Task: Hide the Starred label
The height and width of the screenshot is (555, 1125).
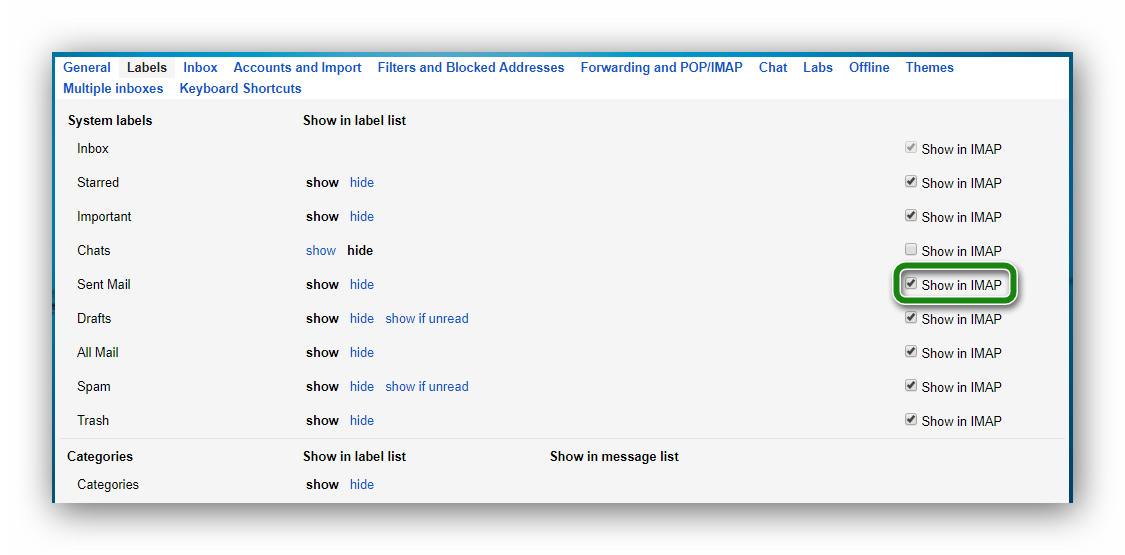Action: point(361,183)
